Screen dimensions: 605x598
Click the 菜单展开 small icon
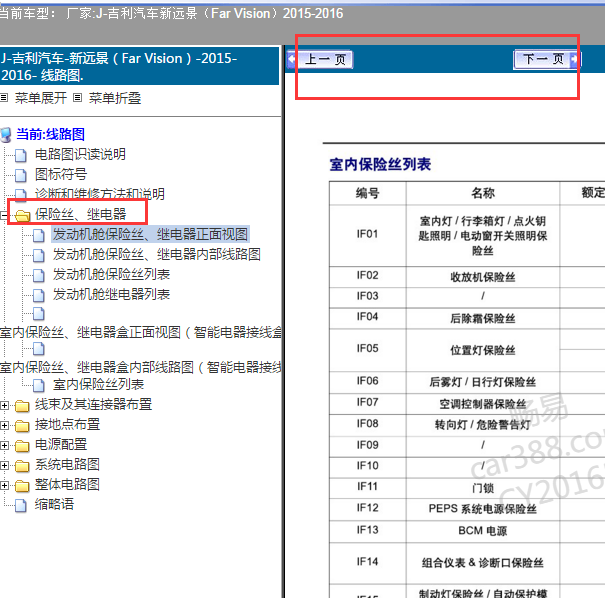coord(4,98)
